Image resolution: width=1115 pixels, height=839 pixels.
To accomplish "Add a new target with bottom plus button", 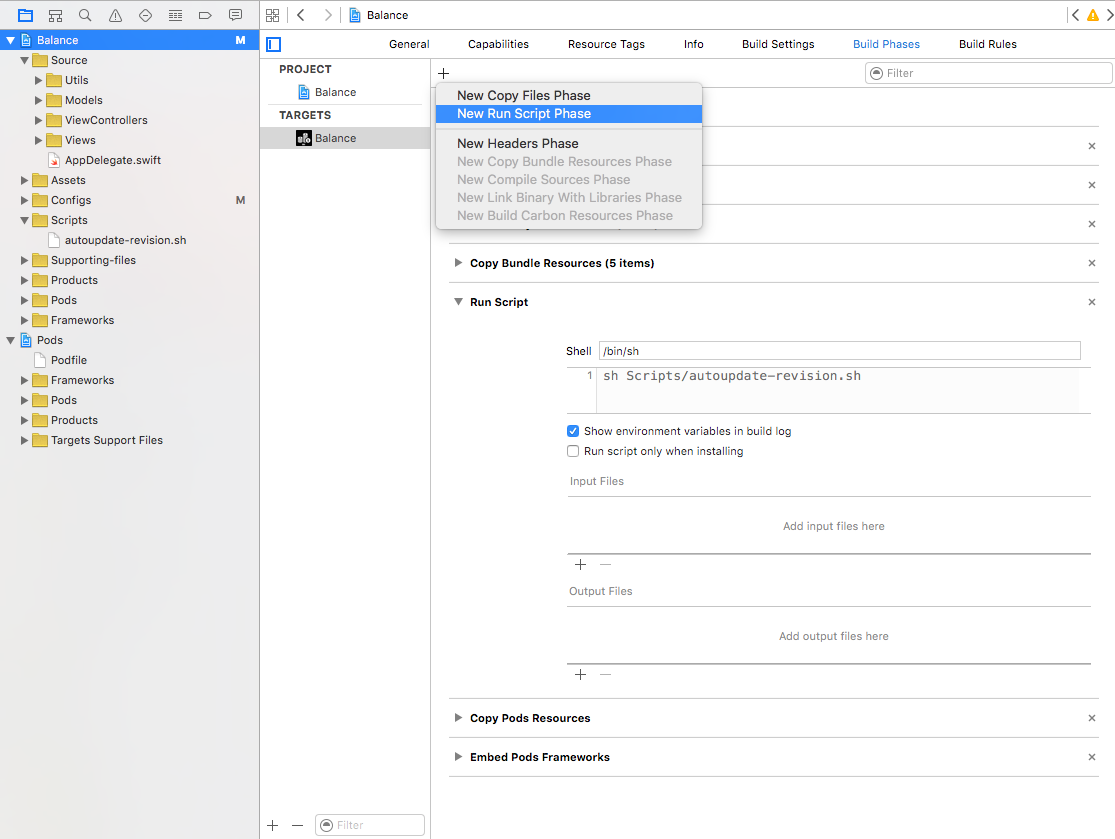I will point(272,825).
